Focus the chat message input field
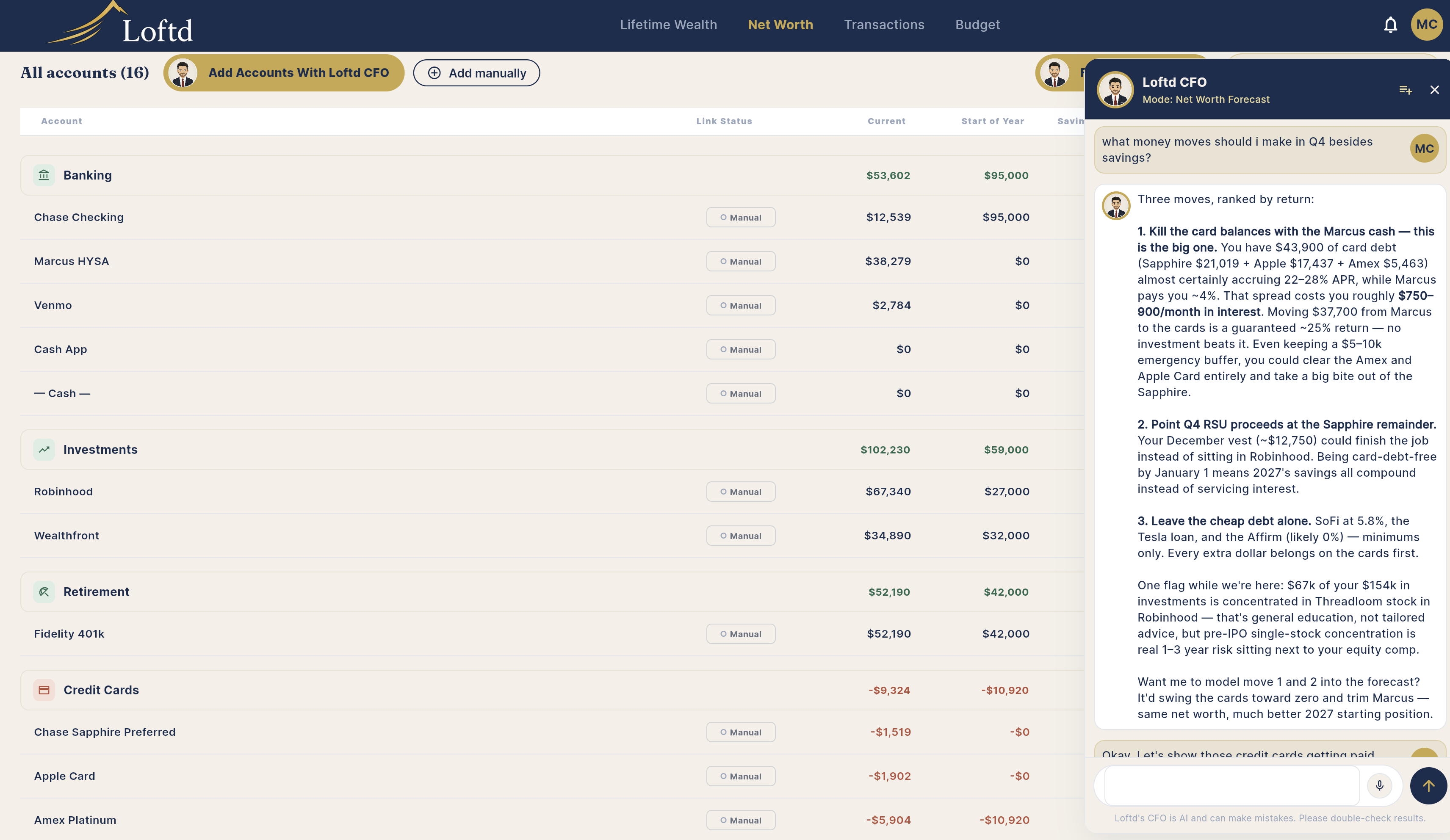 (1232, 785)
